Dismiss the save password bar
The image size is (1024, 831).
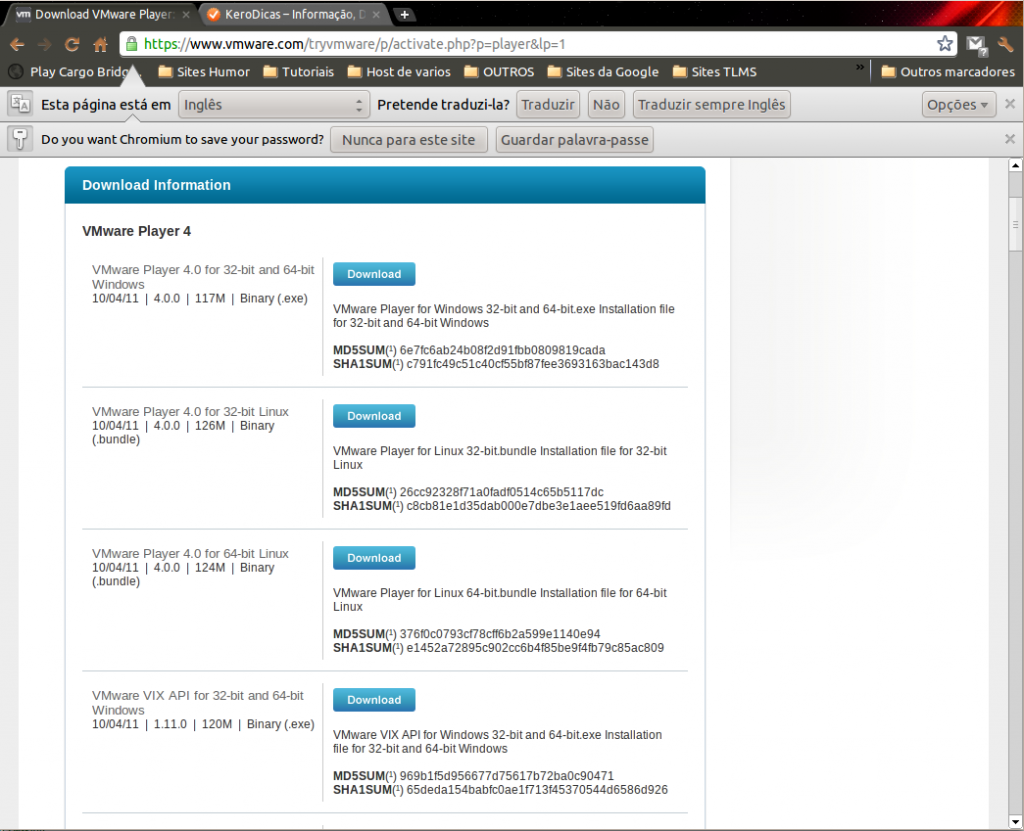[x=1010, y=138]
